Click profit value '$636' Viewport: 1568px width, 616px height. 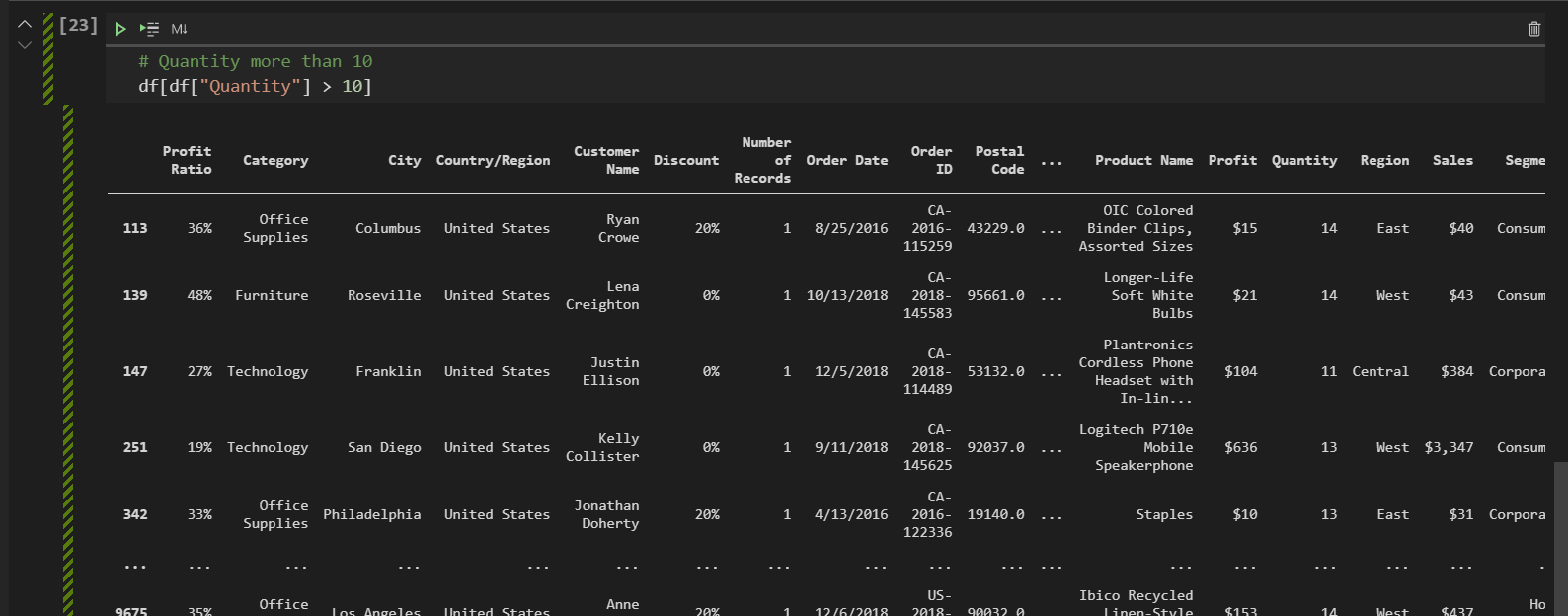click(x=1241, y=447)
